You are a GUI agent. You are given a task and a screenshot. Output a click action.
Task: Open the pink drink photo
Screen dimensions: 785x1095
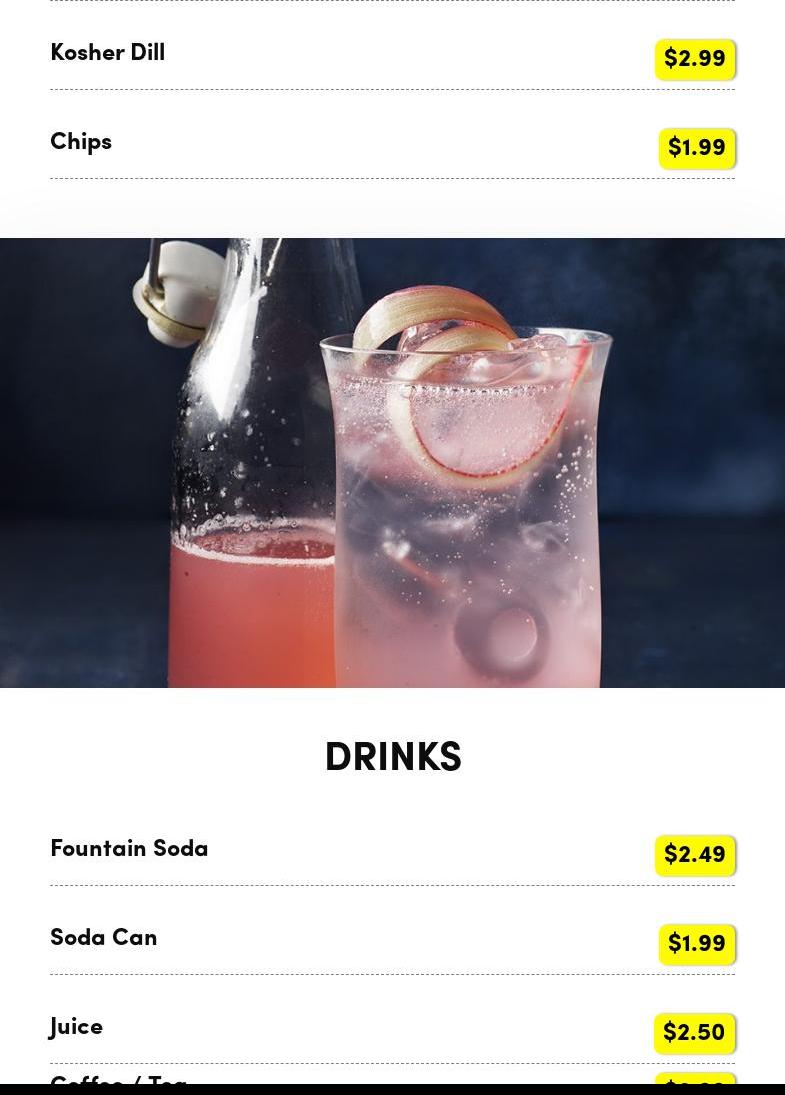point(392,463)
